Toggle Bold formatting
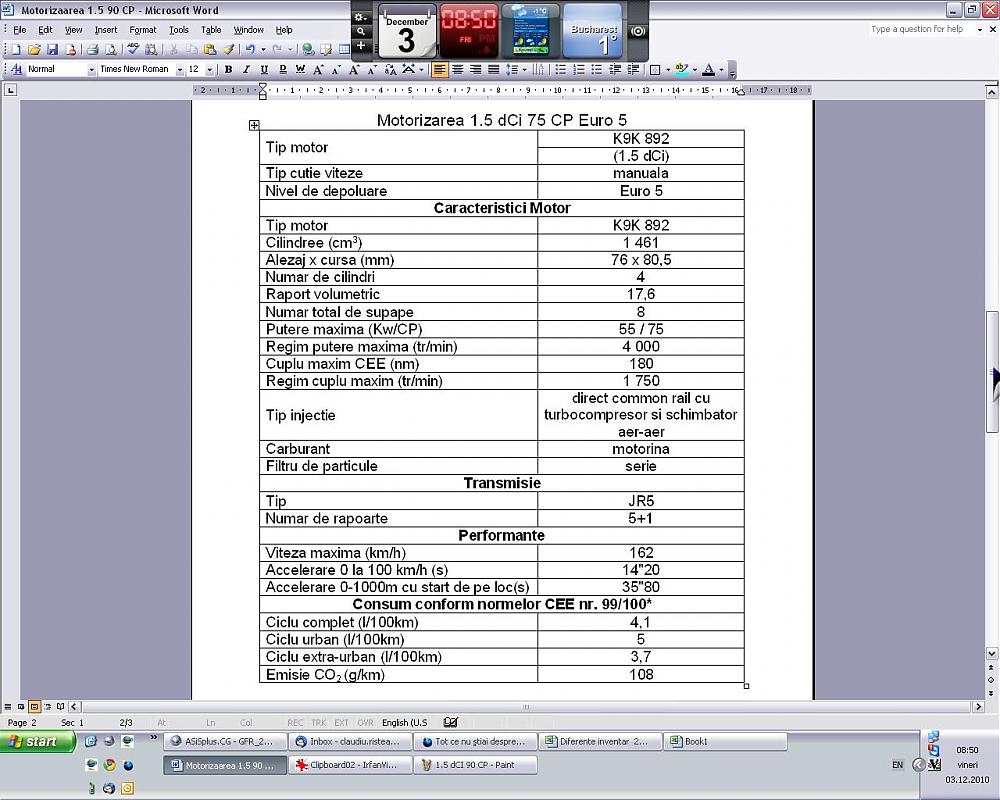 tap(228, 70)
